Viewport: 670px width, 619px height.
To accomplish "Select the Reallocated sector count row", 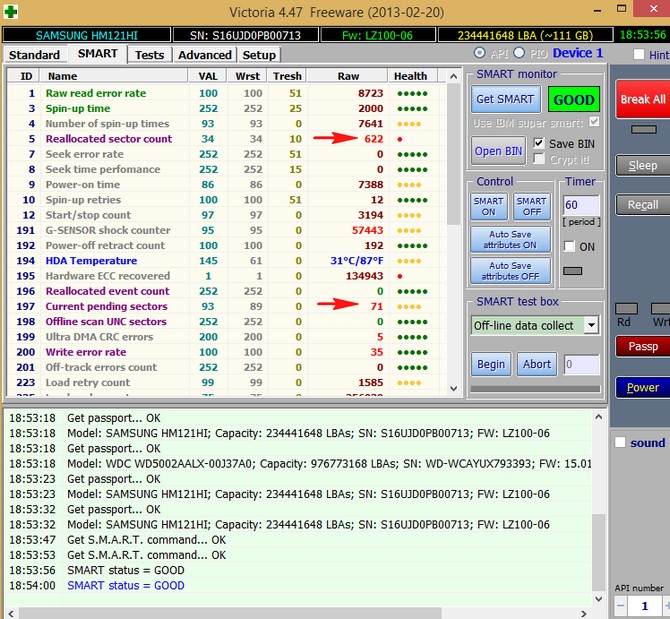I will click(108, 139).
